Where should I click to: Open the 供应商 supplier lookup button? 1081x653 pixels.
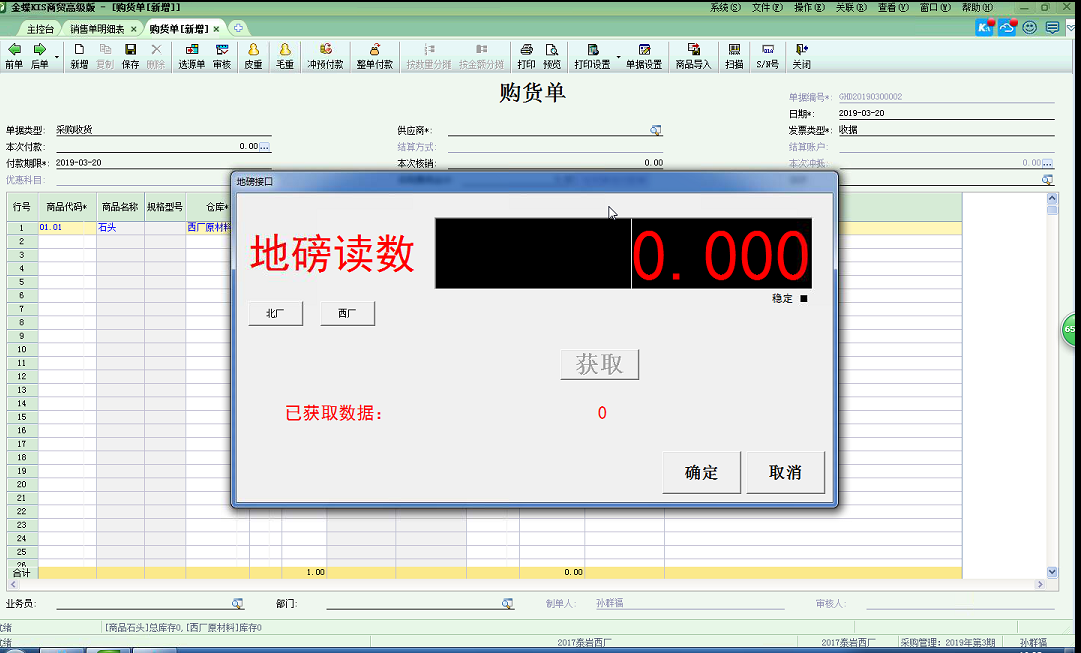click(656, 131)
